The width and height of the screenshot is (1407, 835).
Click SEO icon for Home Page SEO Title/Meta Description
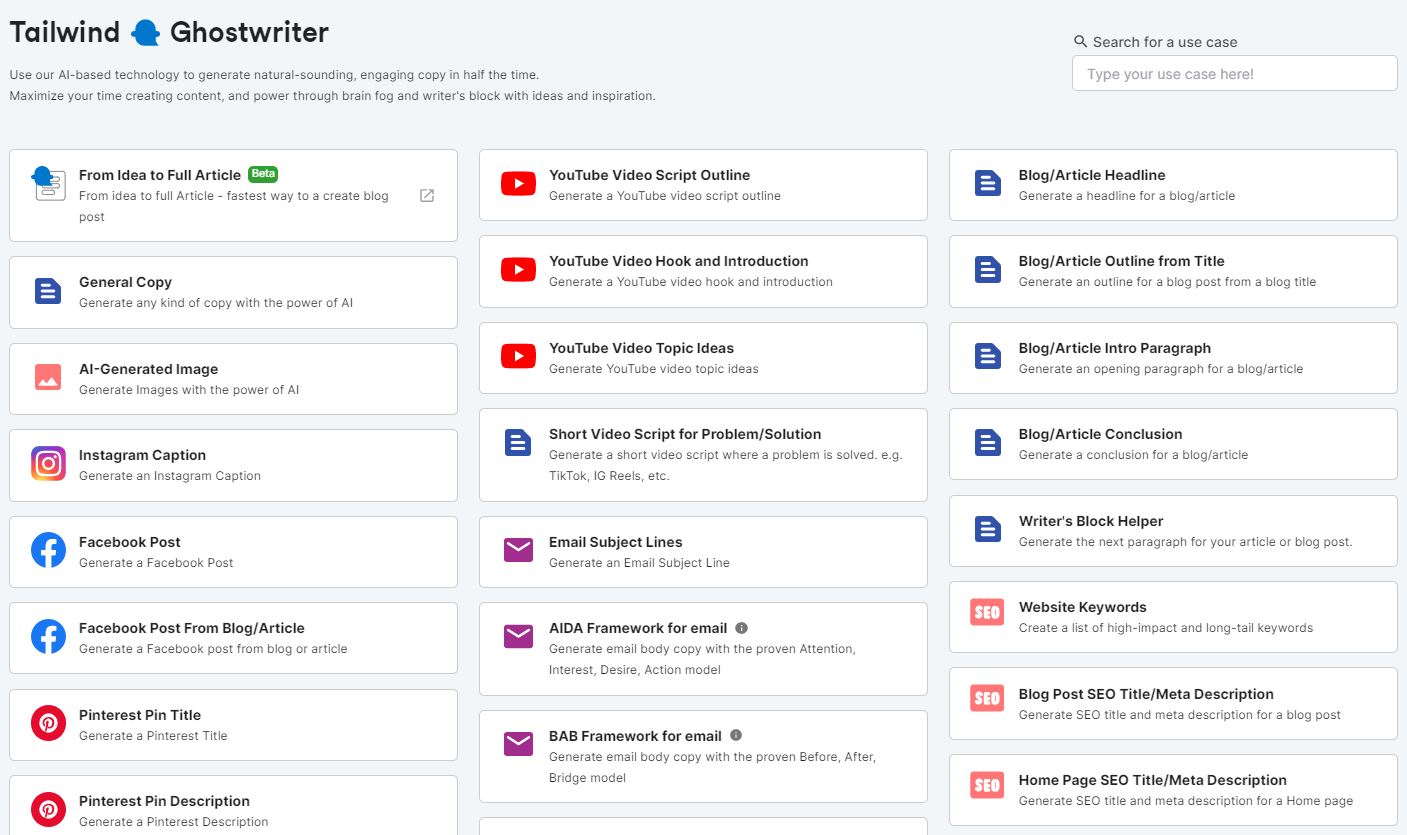point(987,786)
